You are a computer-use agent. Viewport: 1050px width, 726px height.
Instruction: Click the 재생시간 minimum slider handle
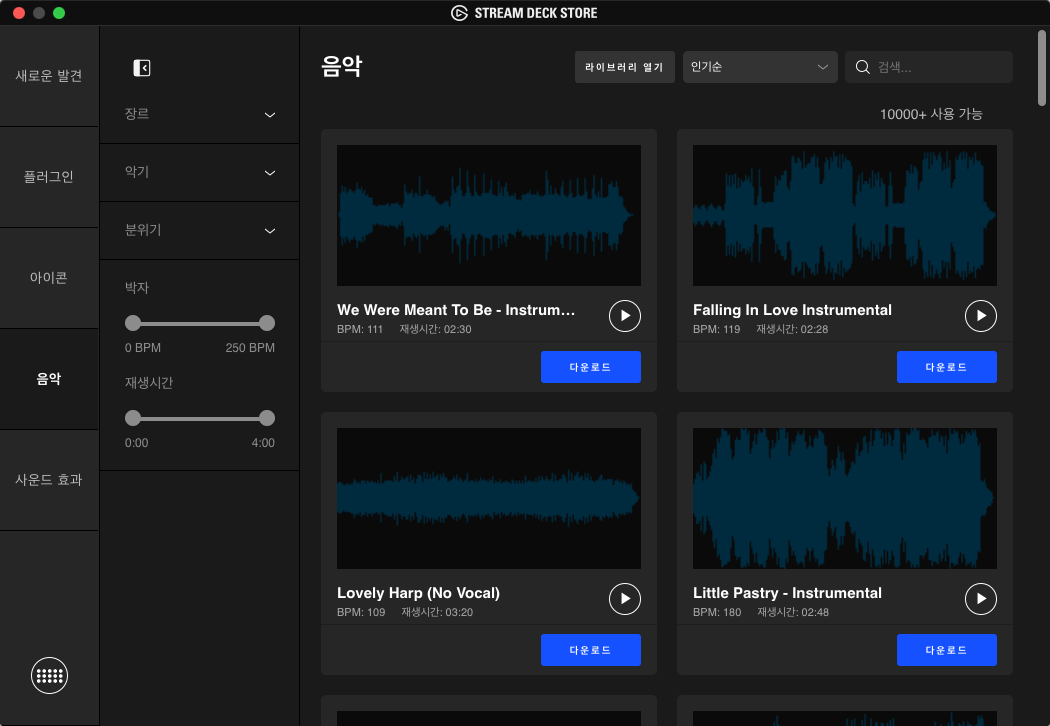[133, 419]
